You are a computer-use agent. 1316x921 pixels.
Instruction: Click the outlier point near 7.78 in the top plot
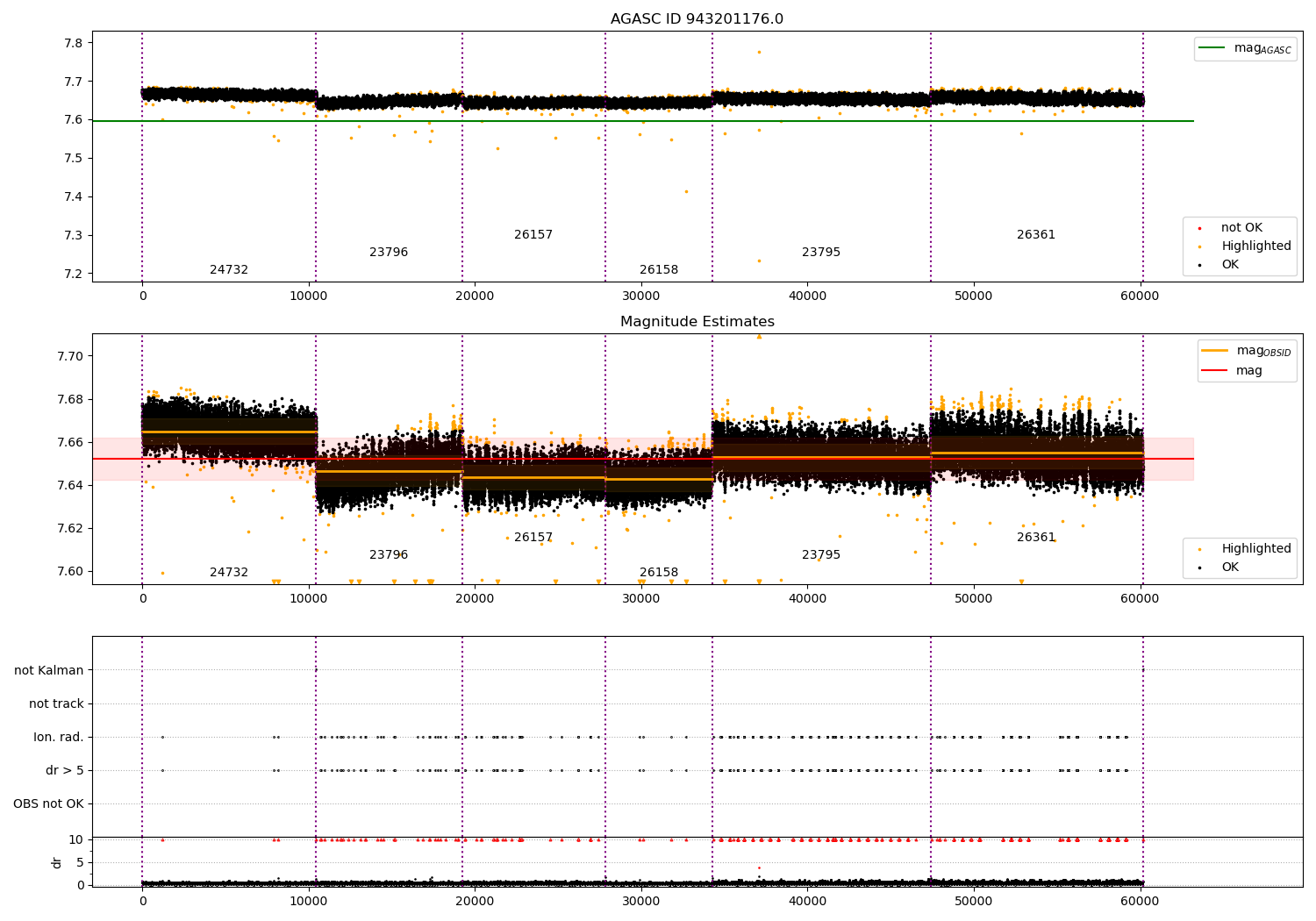pos(759,52)
